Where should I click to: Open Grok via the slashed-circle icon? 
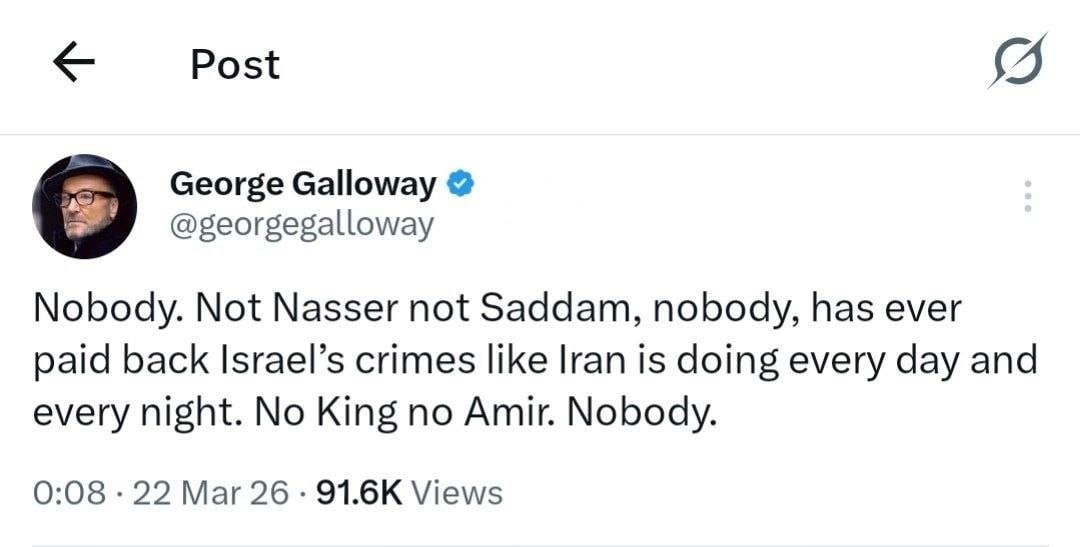(x=1017, y=62)
